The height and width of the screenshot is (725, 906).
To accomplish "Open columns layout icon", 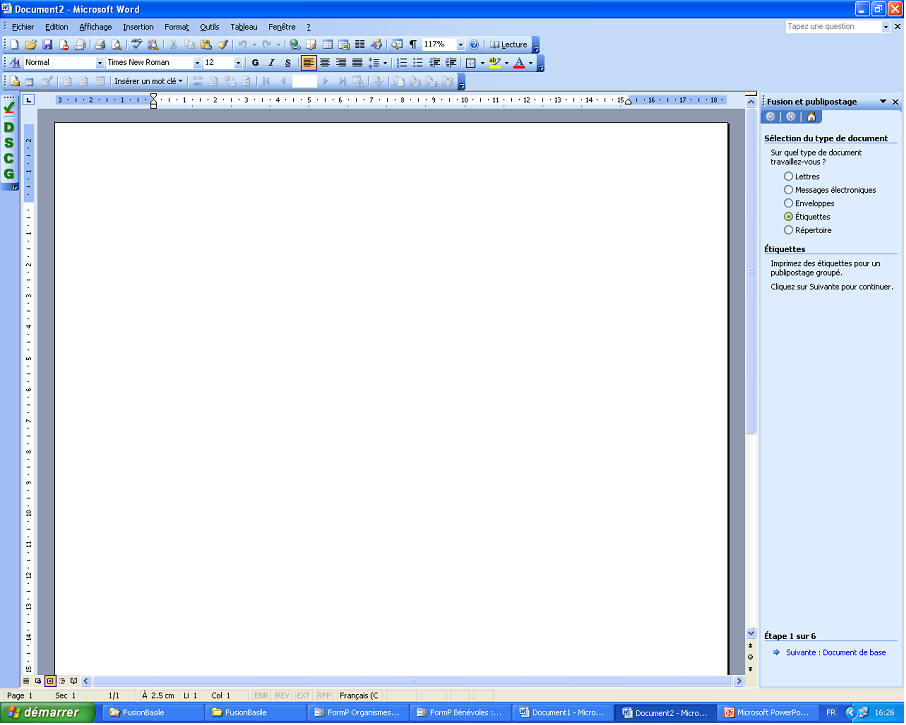I will (x=360, y=44).
